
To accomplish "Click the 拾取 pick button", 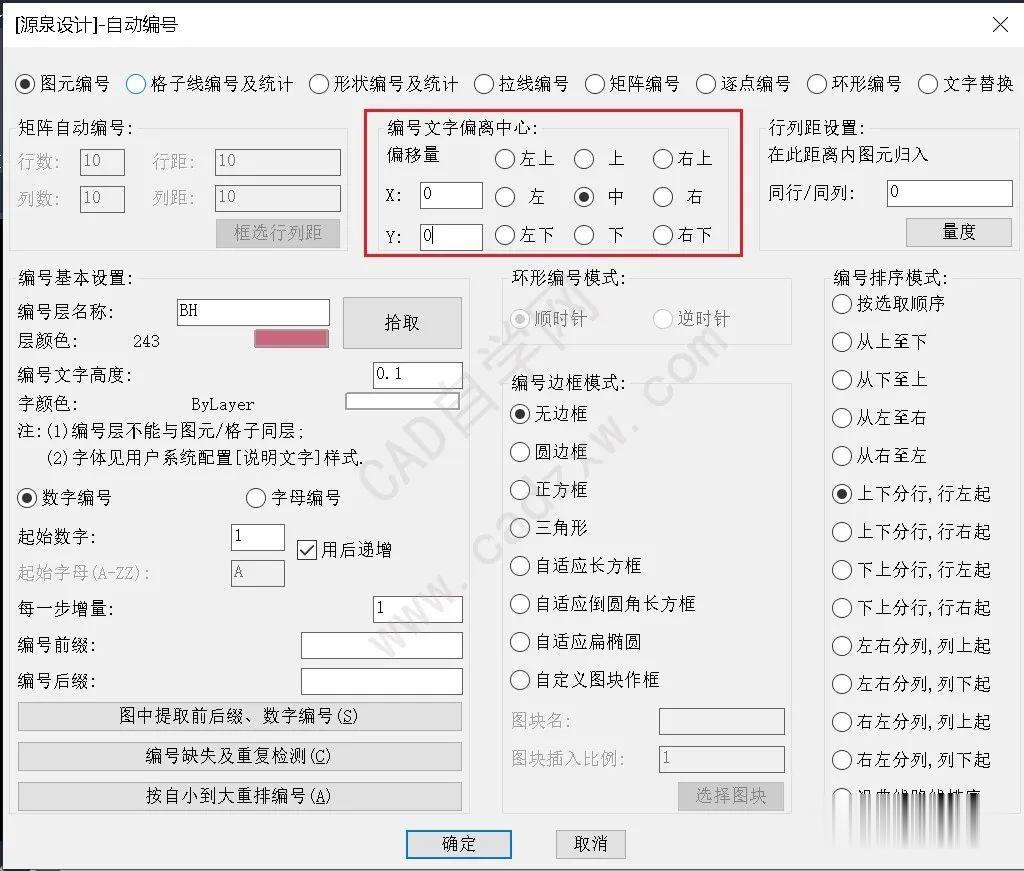I will [402, 322].
